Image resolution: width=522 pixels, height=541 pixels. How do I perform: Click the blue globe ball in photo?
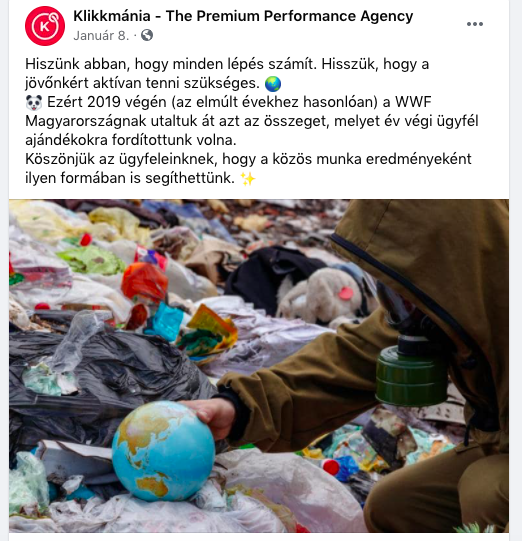tap(164, 451)
